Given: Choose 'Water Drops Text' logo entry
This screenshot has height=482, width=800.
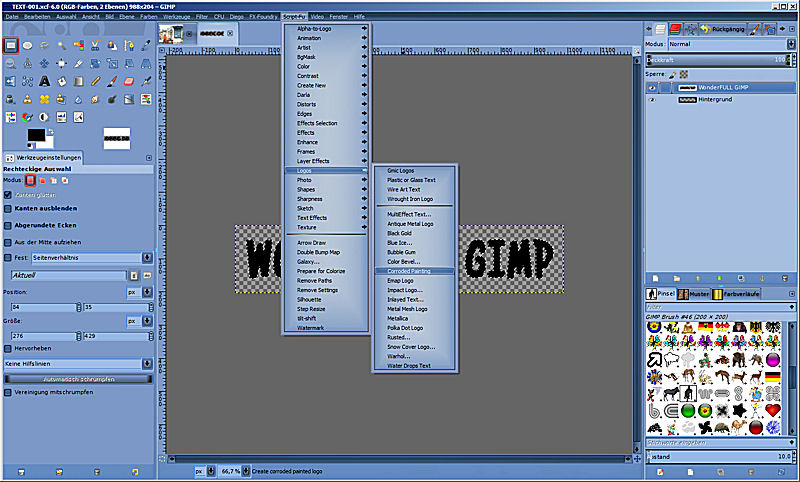Looking at the screenshot, I should (414, 366).
